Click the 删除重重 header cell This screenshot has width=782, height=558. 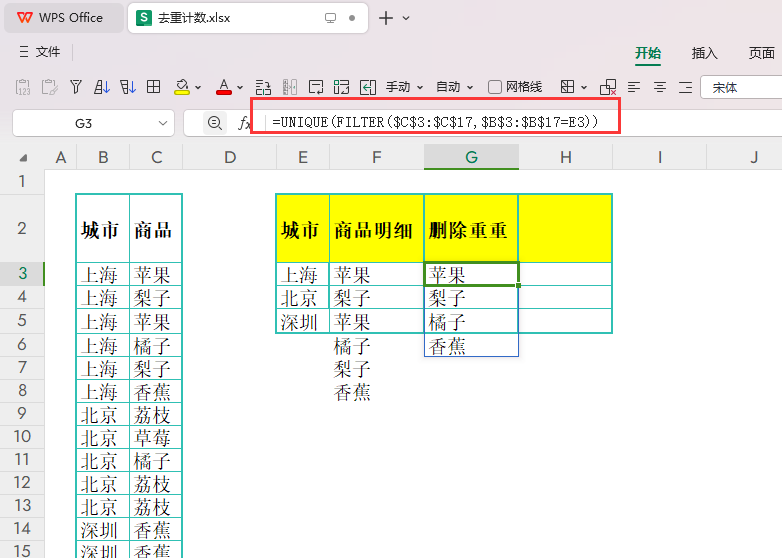pyautogui.click(x=471, y=228)
